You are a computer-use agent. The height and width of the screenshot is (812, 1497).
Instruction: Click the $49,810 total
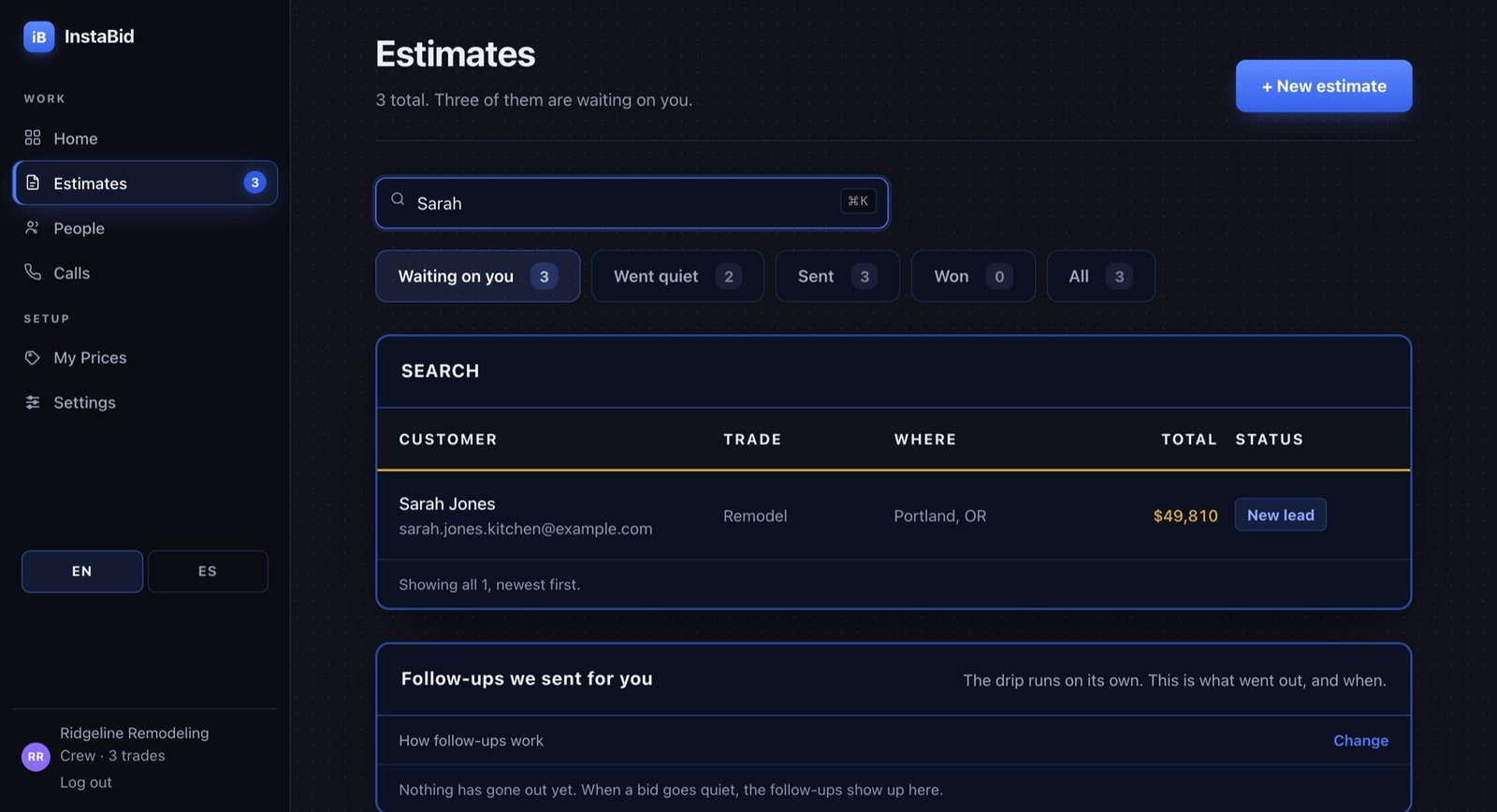(1185, 515)
